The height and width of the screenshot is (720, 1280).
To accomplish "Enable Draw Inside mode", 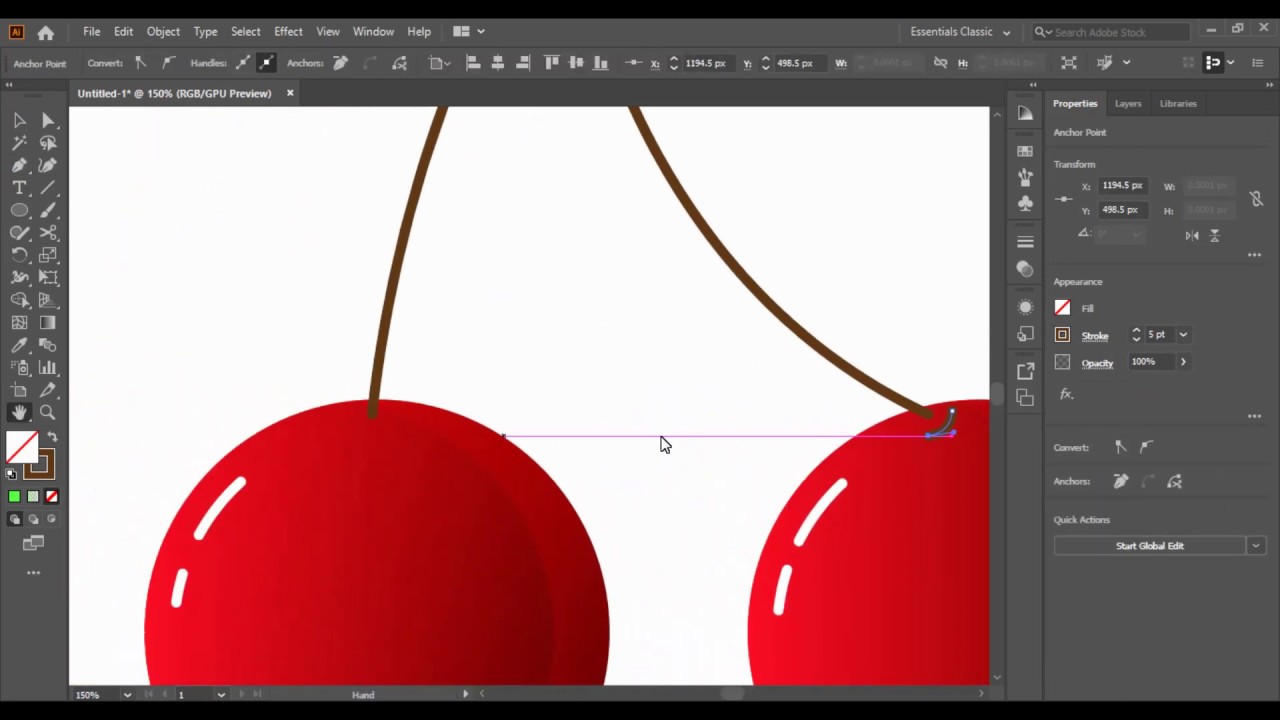I will pyautogui.click(x=51, y=519).
